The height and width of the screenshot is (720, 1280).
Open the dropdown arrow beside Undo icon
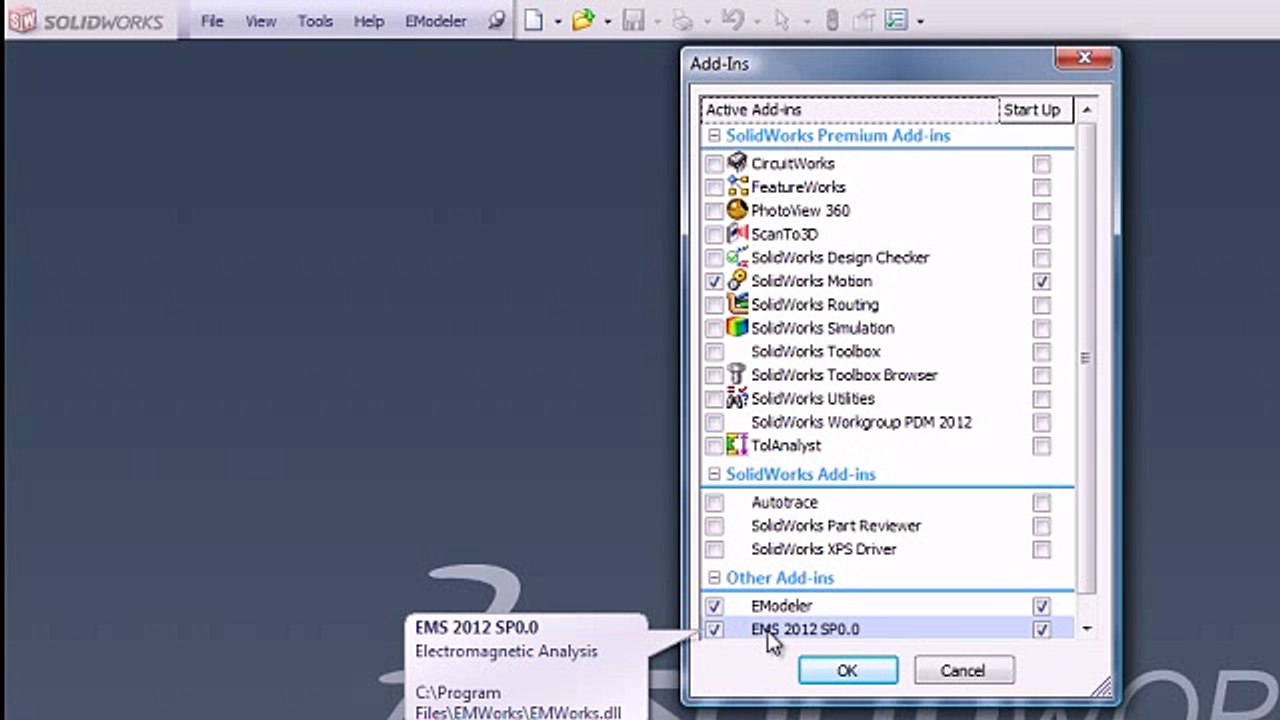[757, 21]
